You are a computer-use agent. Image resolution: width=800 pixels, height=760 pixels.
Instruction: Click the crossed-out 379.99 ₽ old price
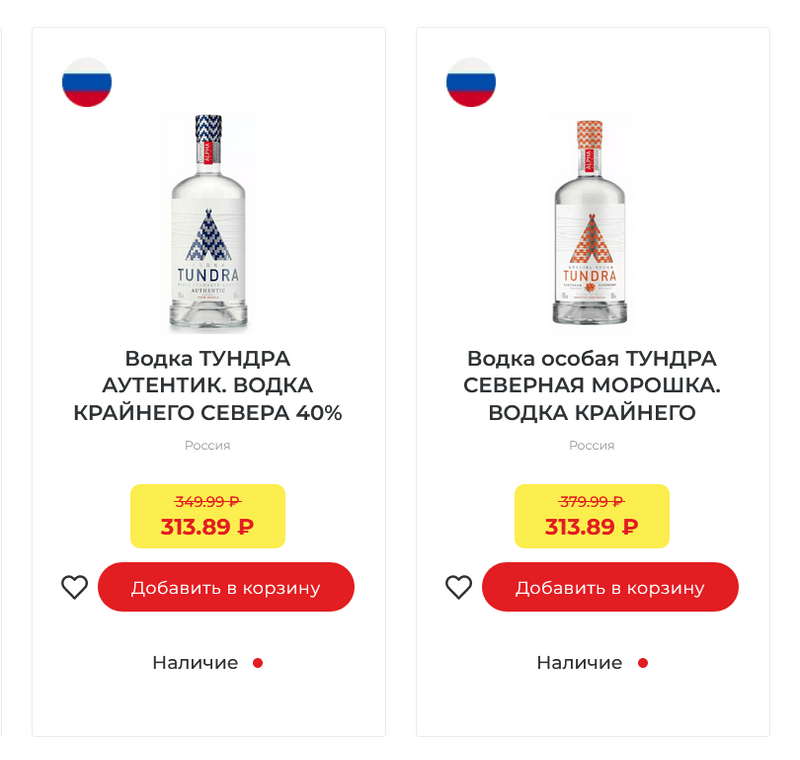(592, 502)
